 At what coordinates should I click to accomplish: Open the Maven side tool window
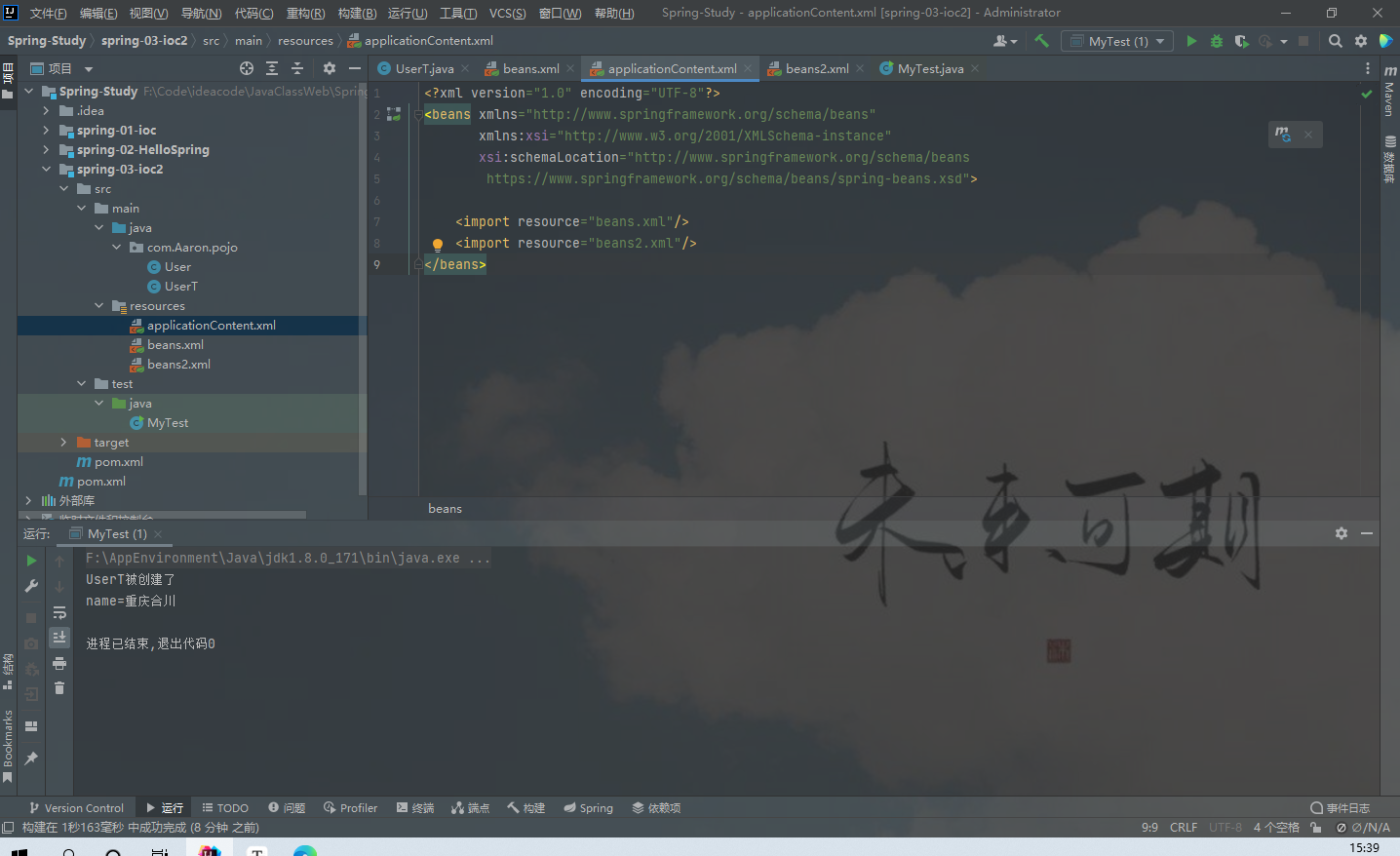click(x=1390, y=92)
